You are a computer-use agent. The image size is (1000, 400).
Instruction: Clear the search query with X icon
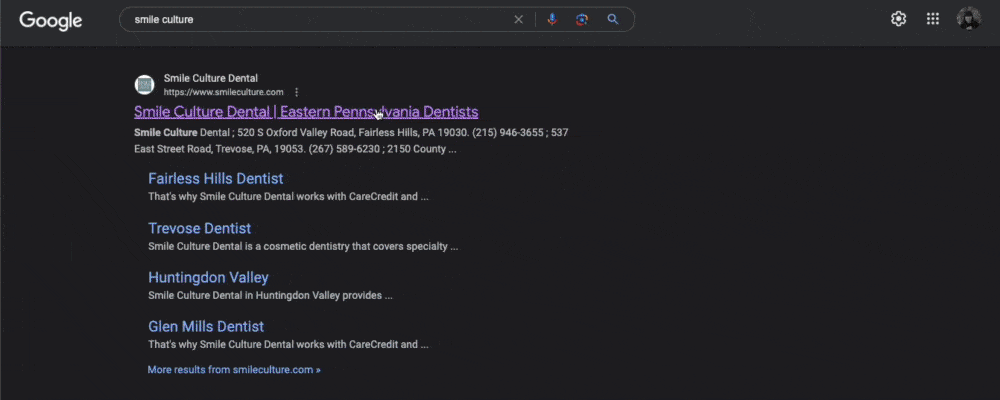click(x=518, y=20)
